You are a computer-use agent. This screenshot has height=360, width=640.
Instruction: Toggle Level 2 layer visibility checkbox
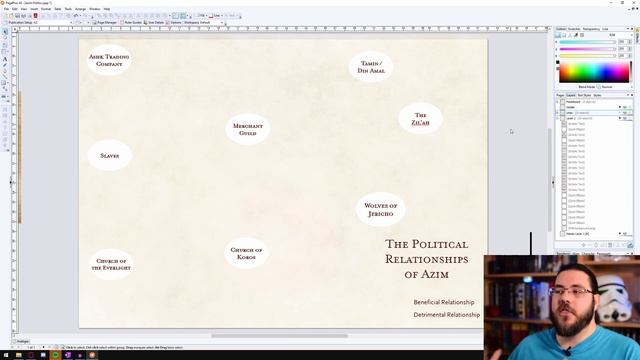pos(563,118)
